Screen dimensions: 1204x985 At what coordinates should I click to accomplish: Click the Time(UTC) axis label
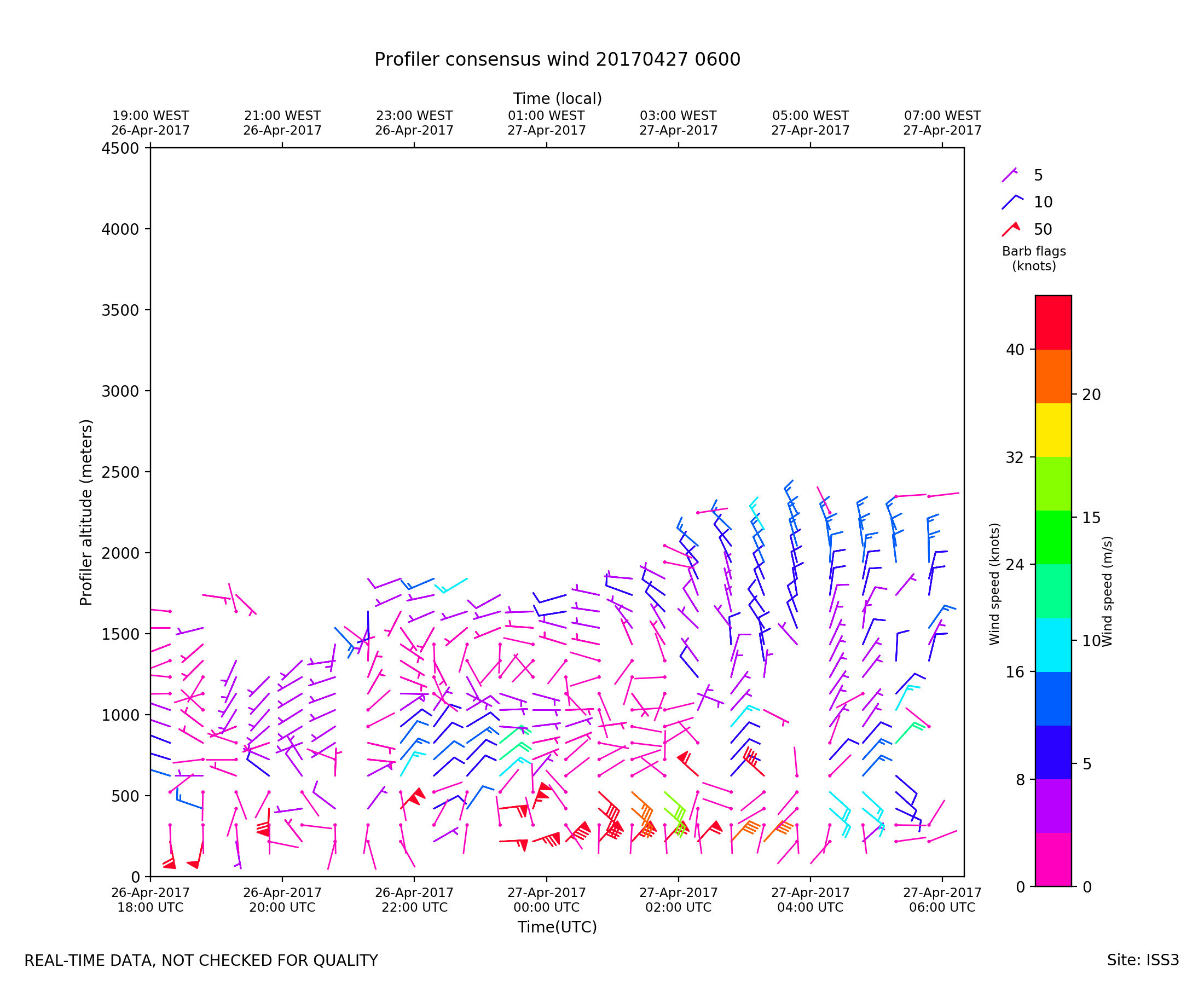[557, 926]
